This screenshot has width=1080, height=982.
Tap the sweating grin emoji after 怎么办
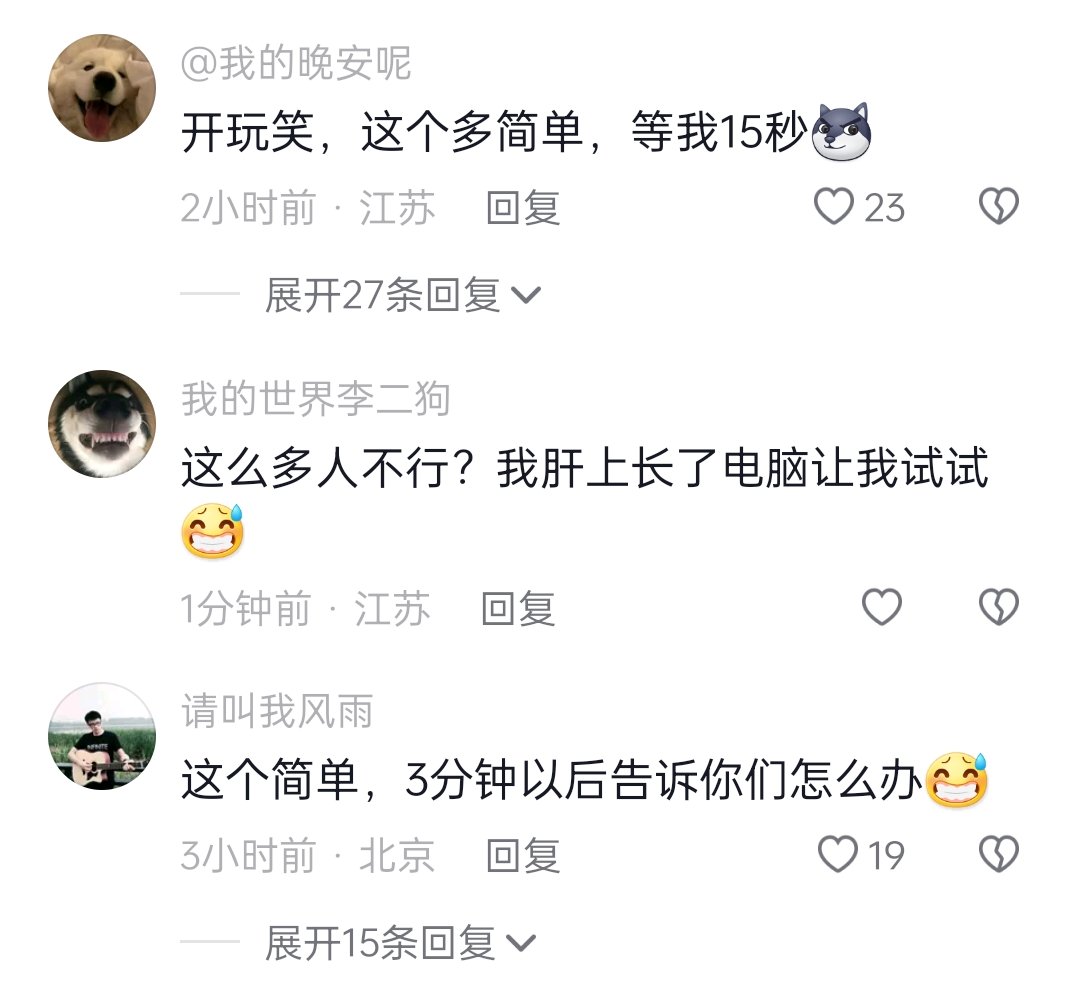[x=956, y=780]
